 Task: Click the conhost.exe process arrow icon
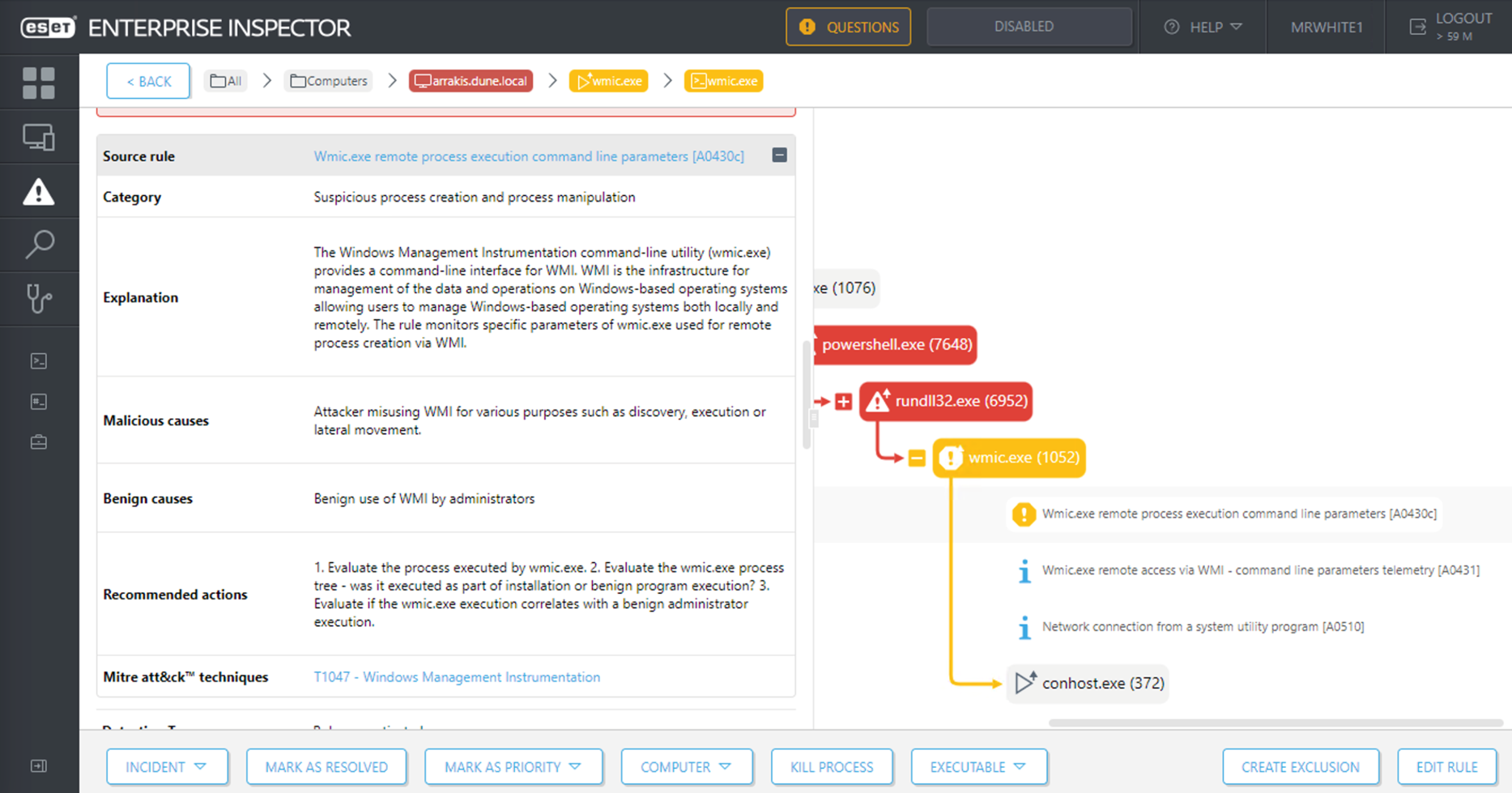pyautogui.click(x=1025, y=683)
